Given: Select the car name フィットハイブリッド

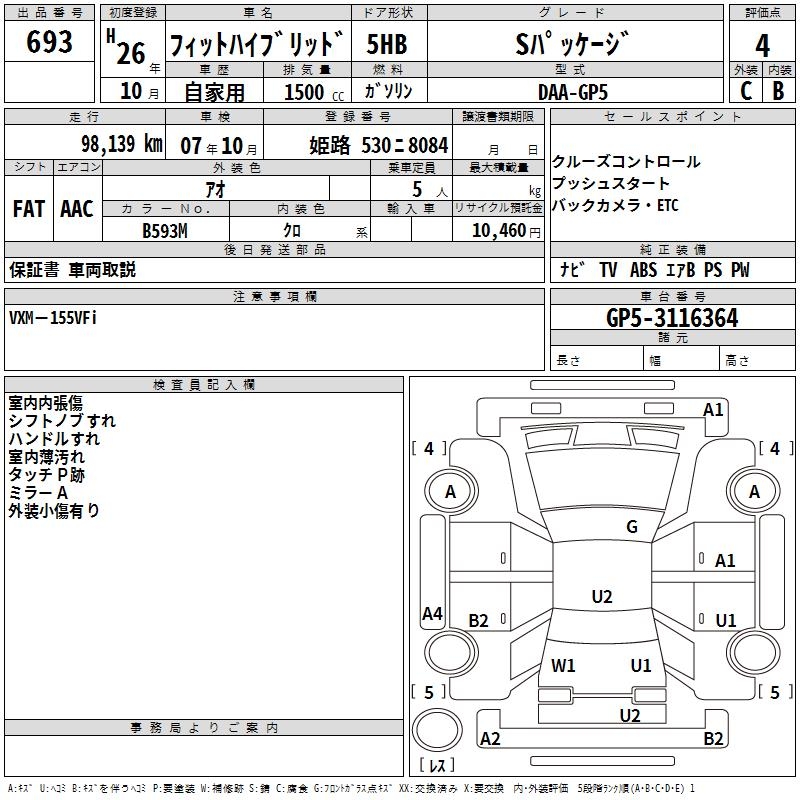Looking at the screenshot, I should pyautogui.click(x=257, y=43).
